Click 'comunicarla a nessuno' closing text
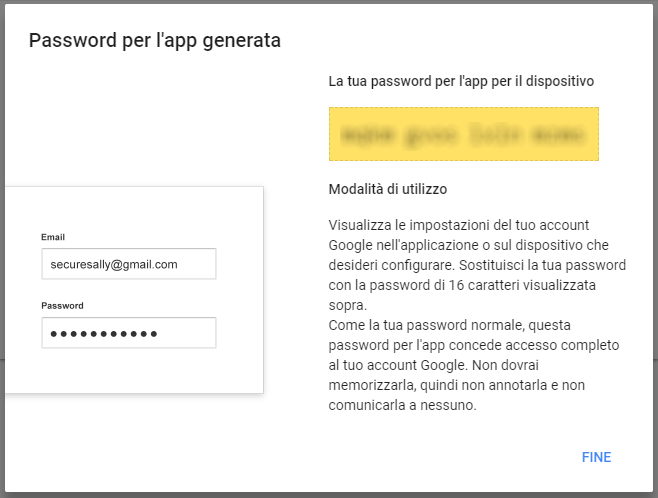The width and height of the screenshot is (658, 498). pos(402,405)
